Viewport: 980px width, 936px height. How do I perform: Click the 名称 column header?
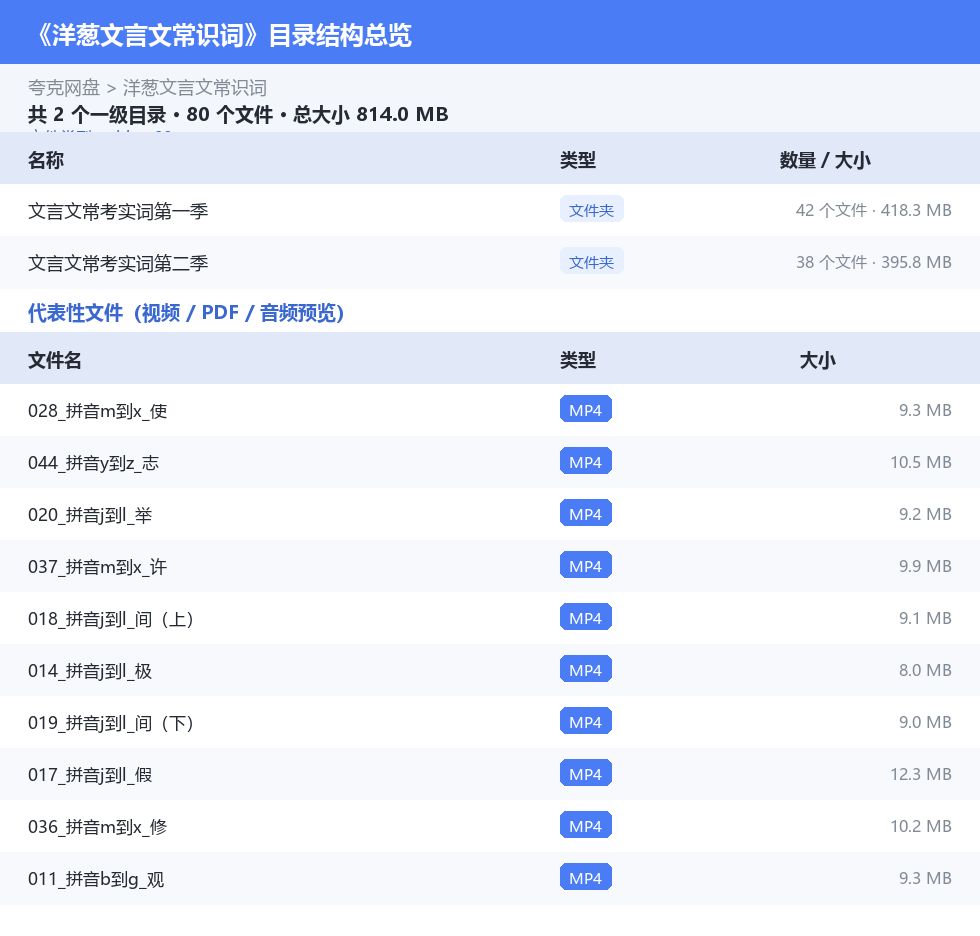46,161
